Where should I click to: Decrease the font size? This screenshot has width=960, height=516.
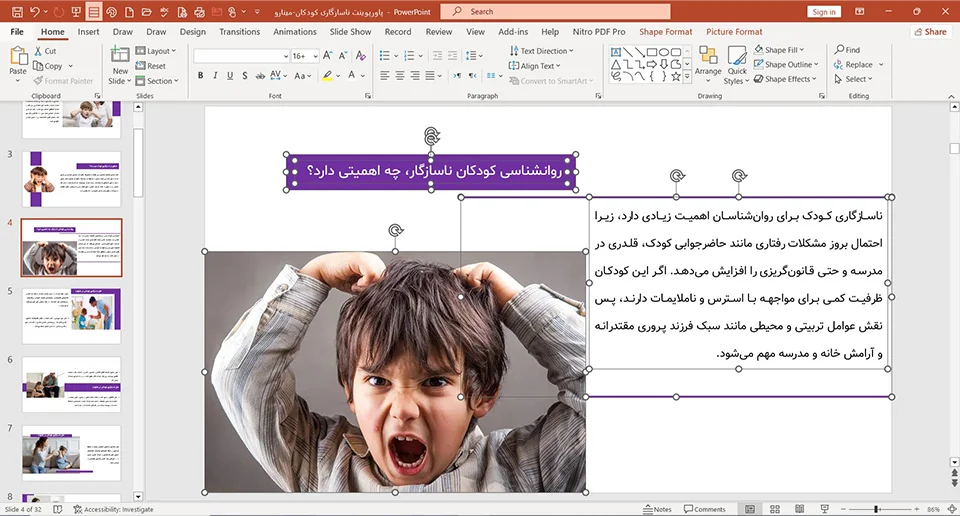tap(343, 56)
